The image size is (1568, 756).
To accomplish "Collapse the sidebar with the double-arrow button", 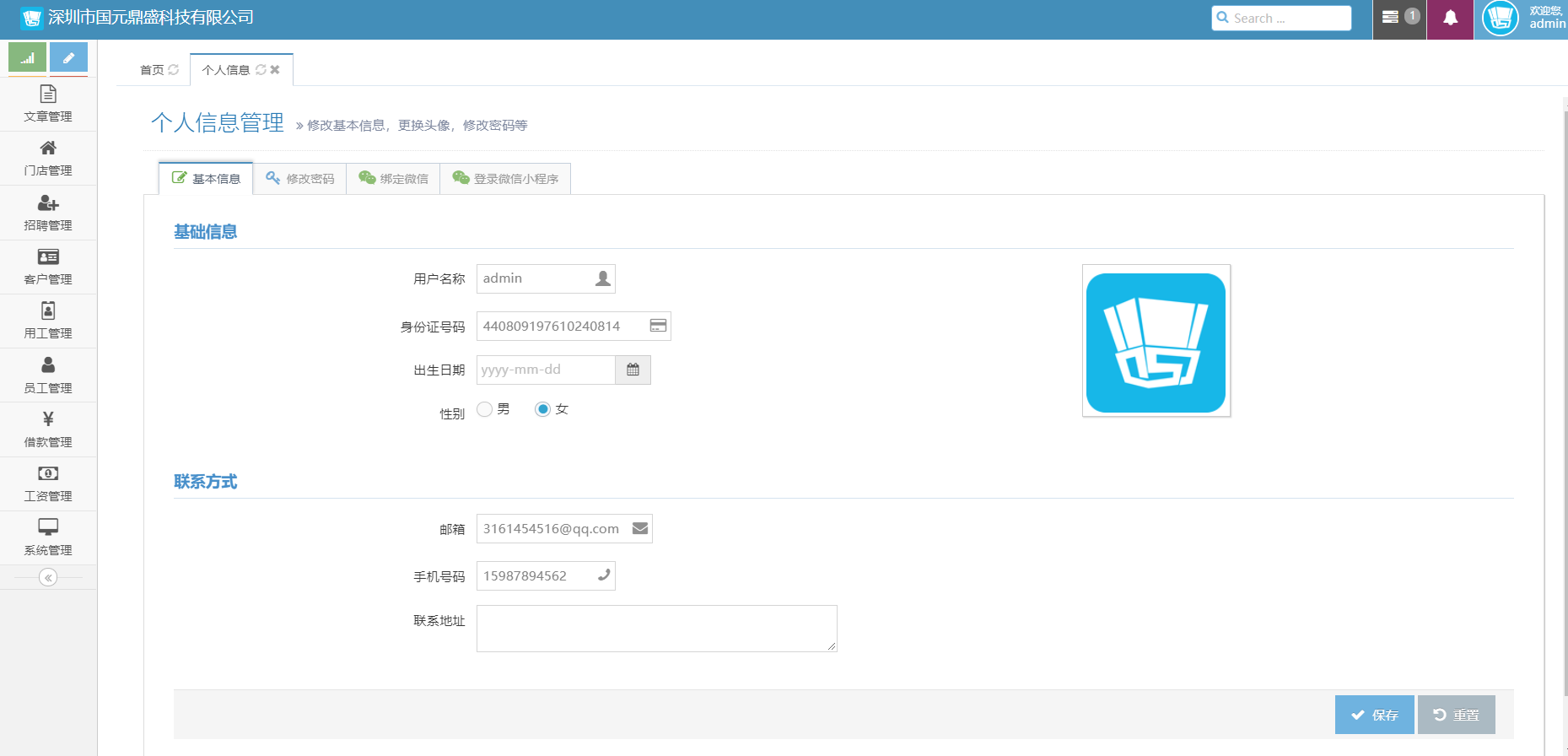I will click(x=48, y=578).
